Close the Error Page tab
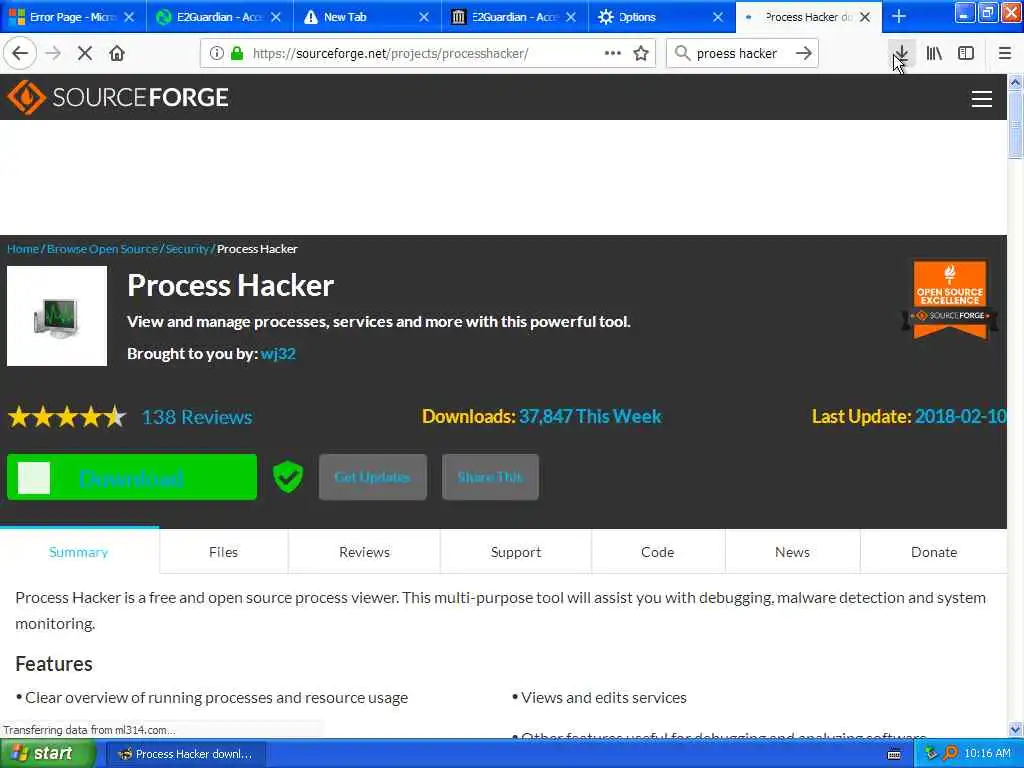 coord(129,17)
